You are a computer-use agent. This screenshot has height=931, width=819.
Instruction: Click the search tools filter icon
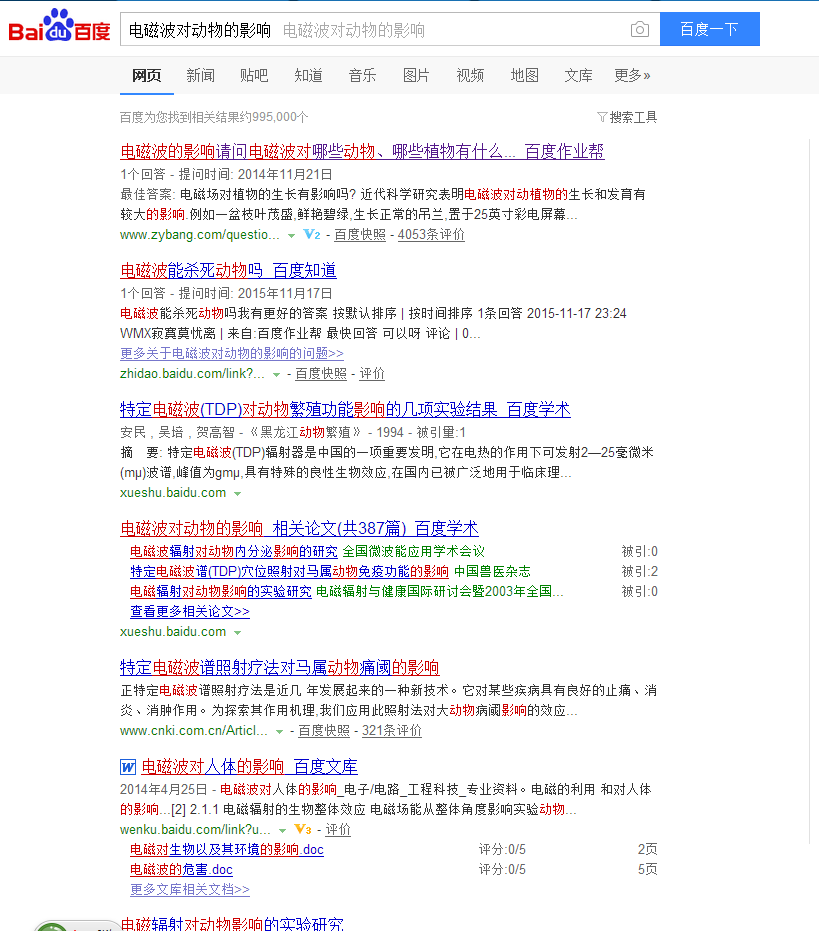602,117
